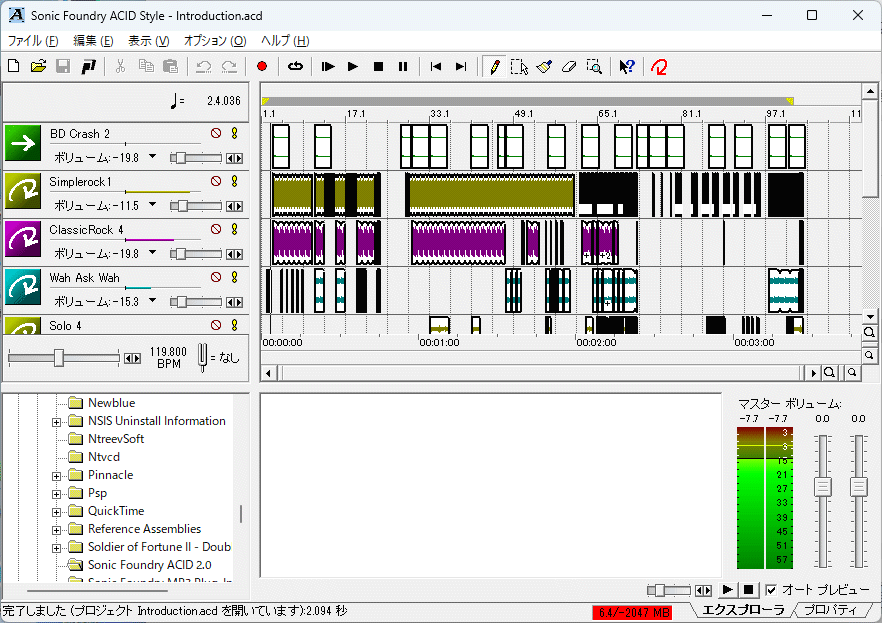Viewport: 882px width, 623px height.
Task: Toggle loop playback icon
Action: tap(295, 66)
